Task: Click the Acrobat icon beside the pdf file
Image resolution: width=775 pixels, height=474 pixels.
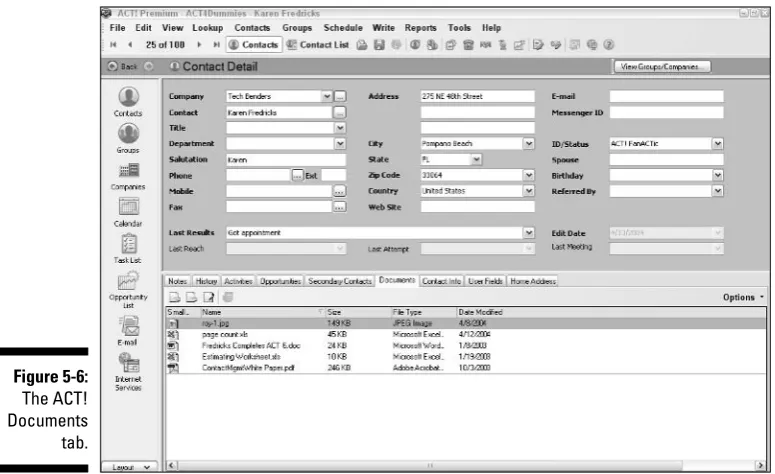Action: [x=173, y=368]
